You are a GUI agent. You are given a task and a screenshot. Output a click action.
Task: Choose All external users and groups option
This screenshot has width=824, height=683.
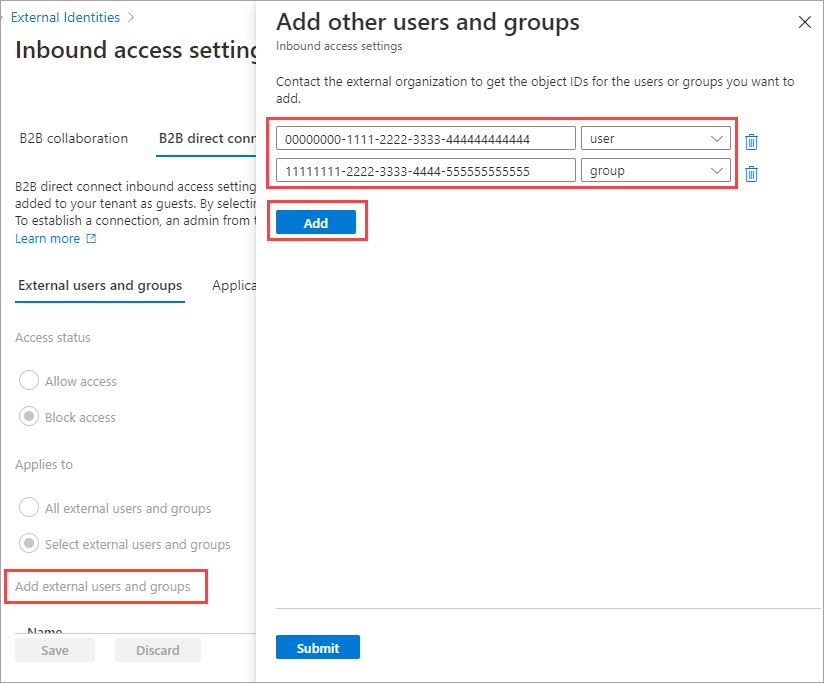click(x=29, y=508)
